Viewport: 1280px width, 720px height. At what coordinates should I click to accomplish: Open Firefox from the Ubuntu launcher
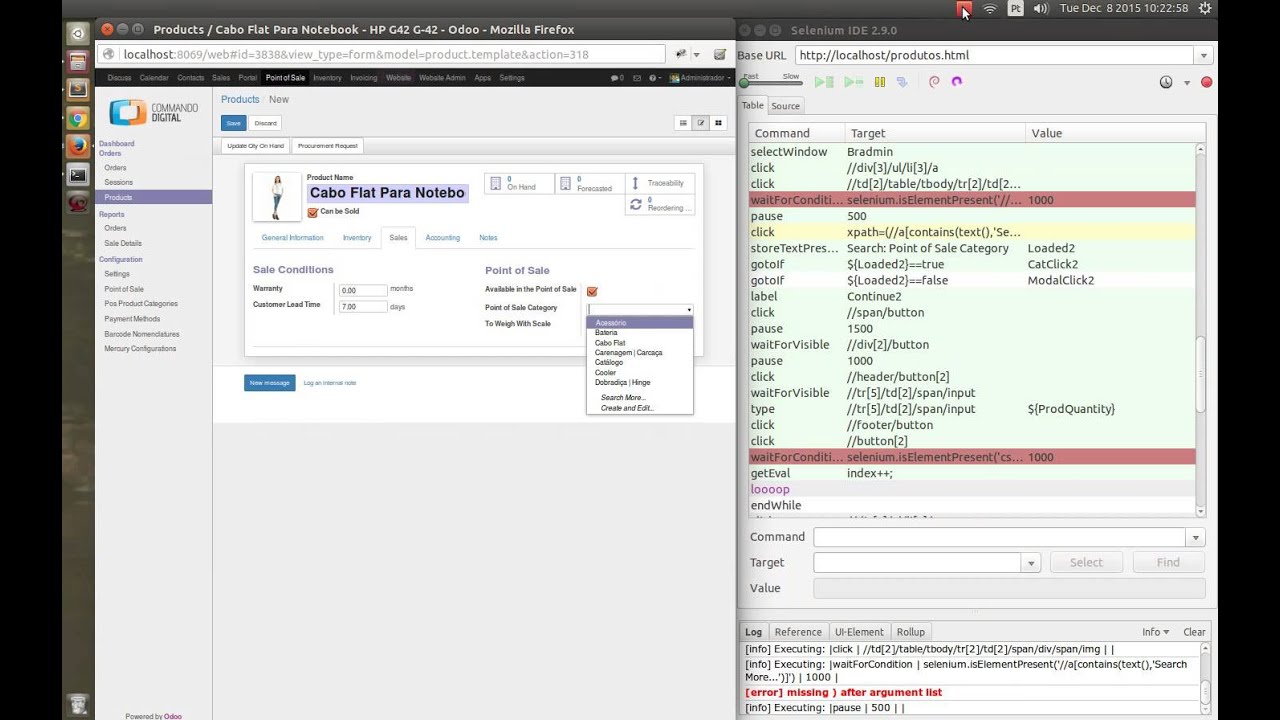[78, 146]
